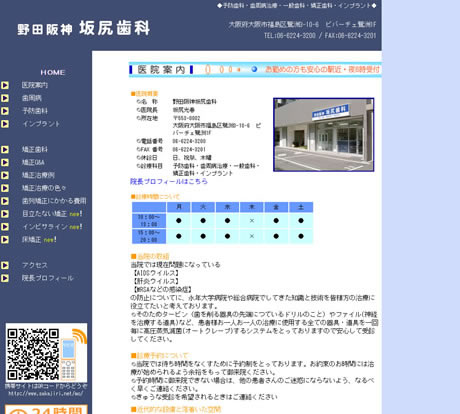Click the arrow icon beside 院長プロフィール in sidebar
The width and height of the screenshot is (460, 414).
point(5,278)
